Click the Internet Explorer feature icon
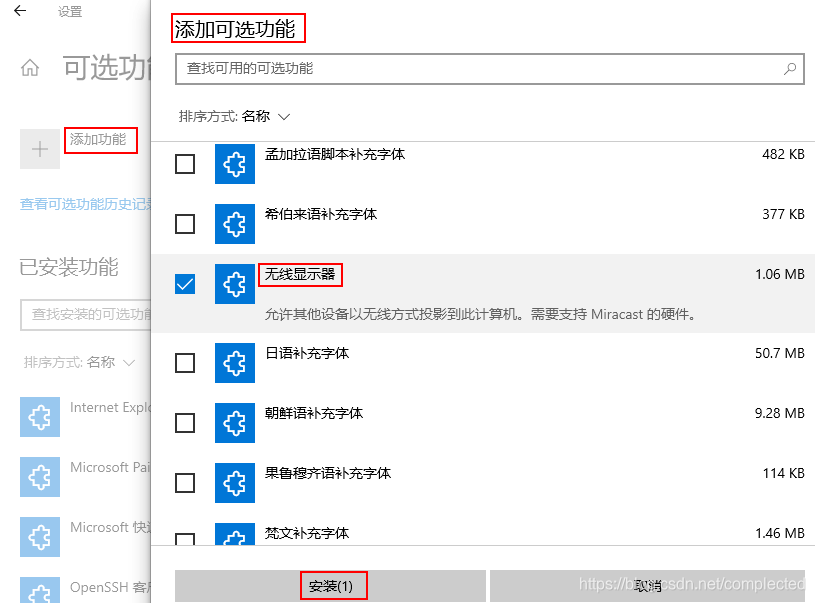Viewport: 815px width, 603px height. [40, 417]
